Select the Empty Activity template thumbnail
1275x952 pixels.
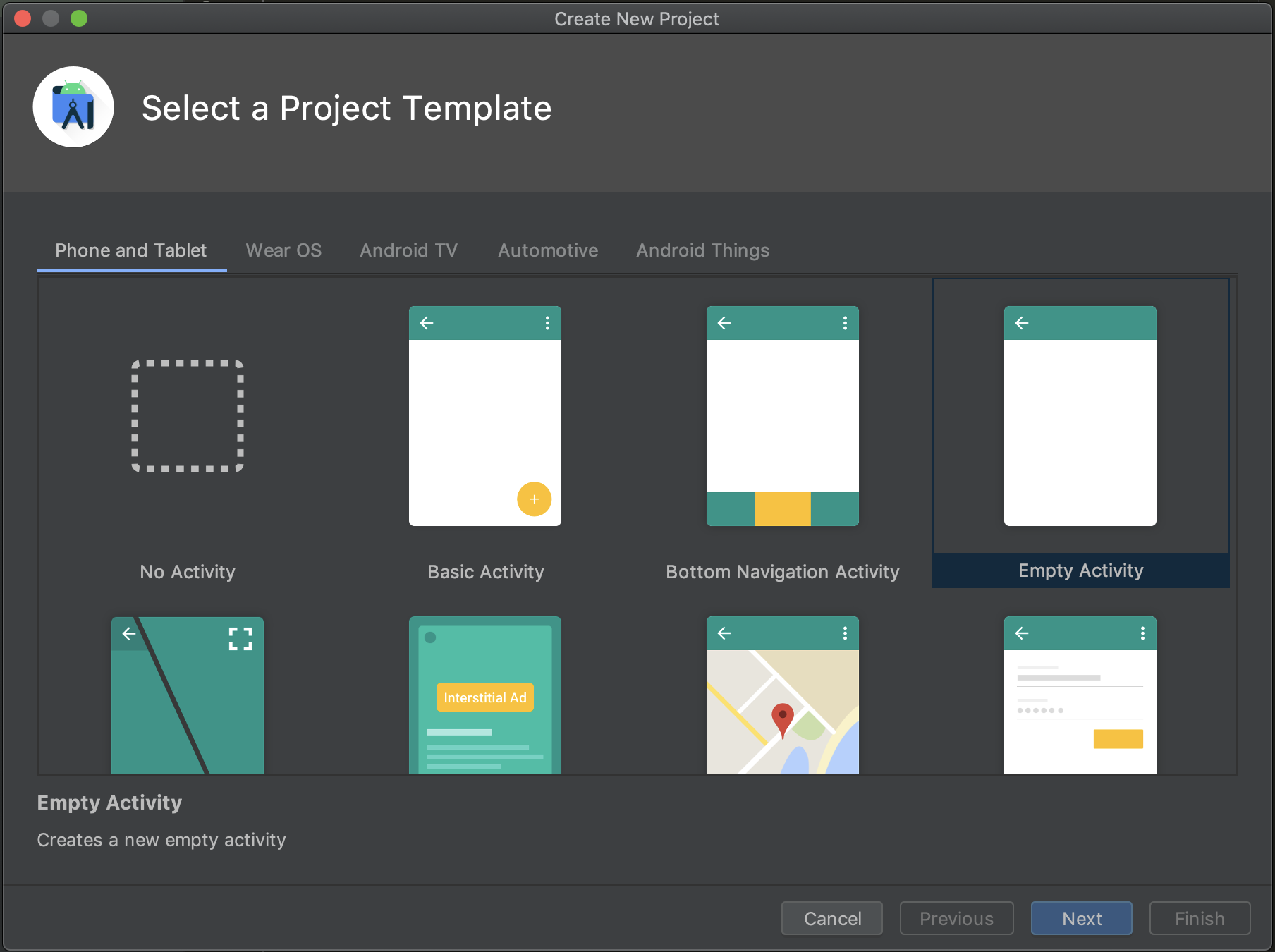point(1080,416)
